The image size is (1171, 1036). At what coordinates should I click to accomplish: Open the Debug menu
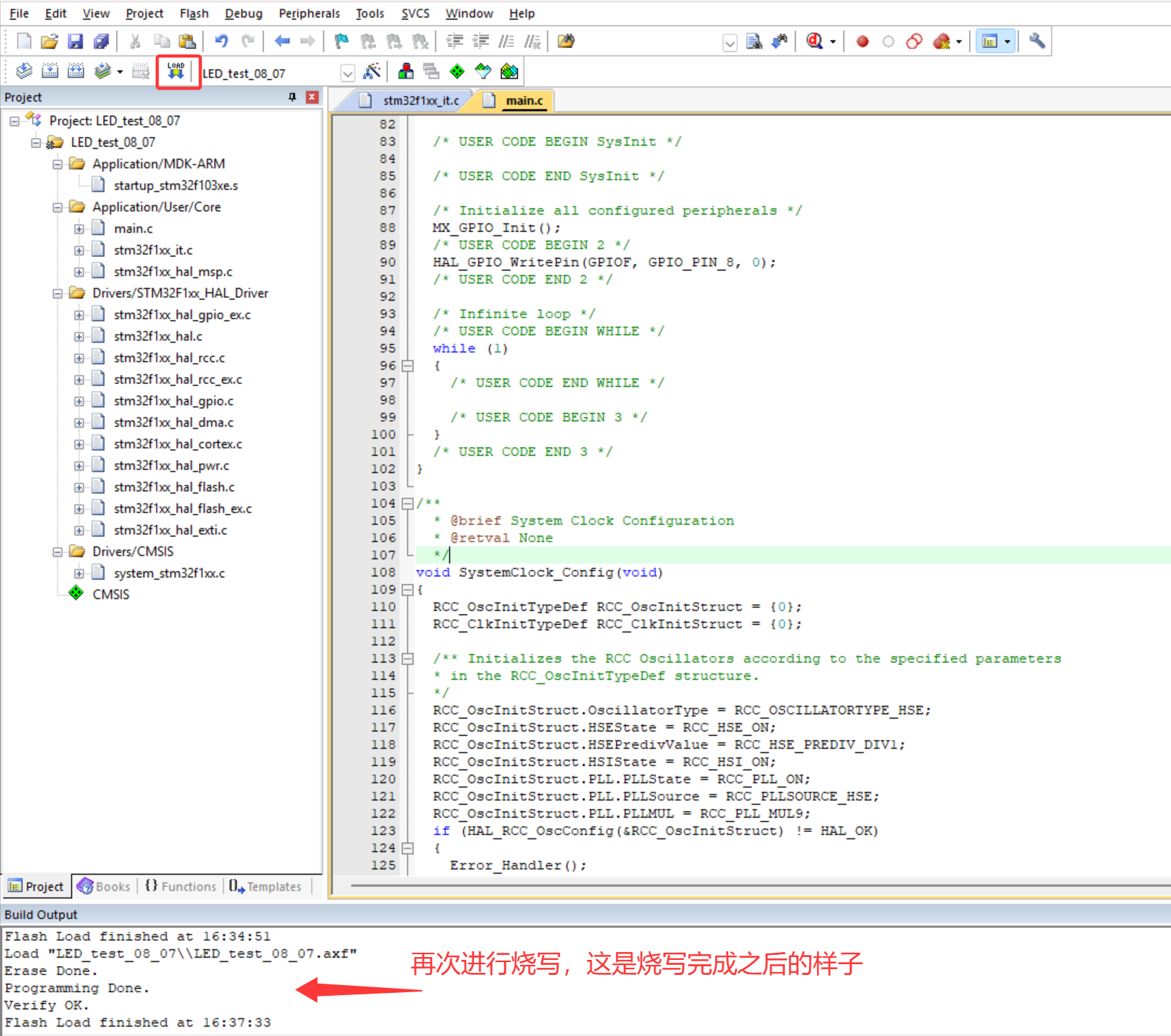coord(243,14)
